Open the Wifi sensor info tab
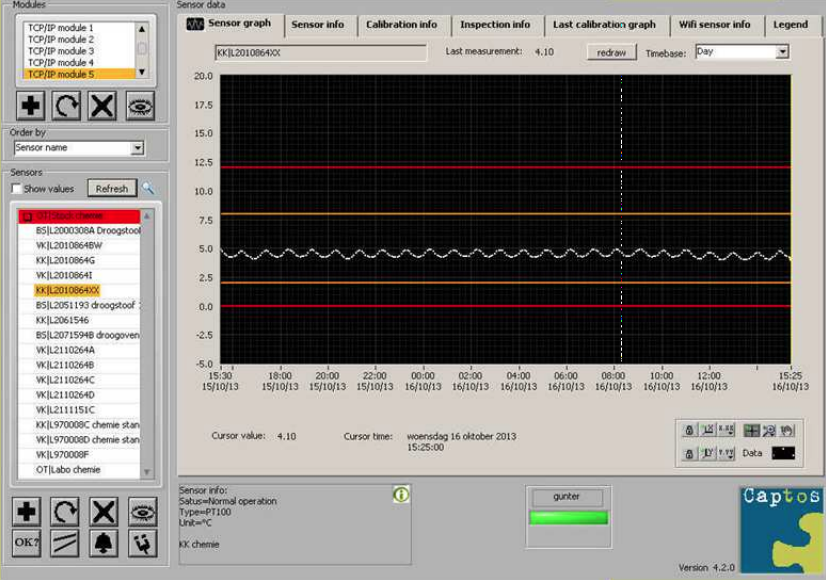Viewport: 826px width, 580px height. coord(714,24)
